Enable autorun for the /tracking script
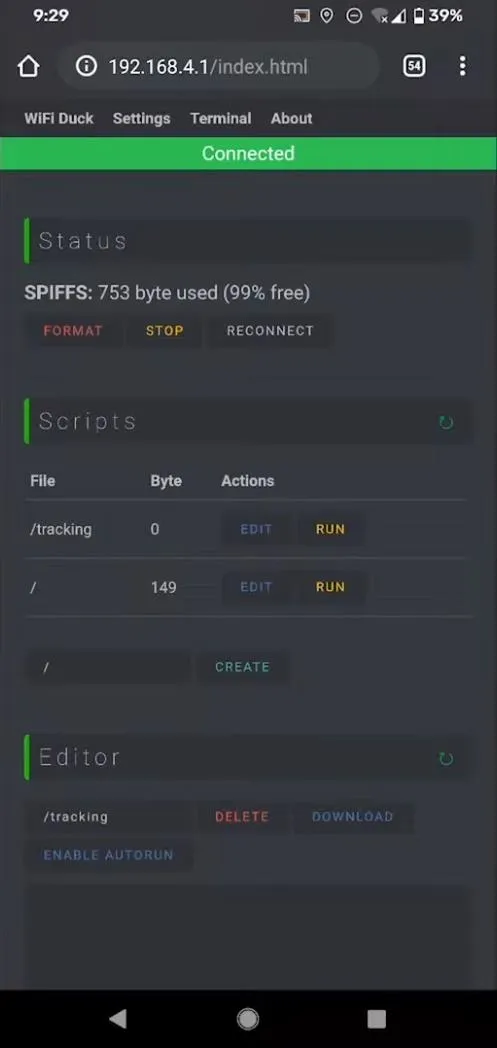This screenshot has height=1048, width=497. (108, 855)
